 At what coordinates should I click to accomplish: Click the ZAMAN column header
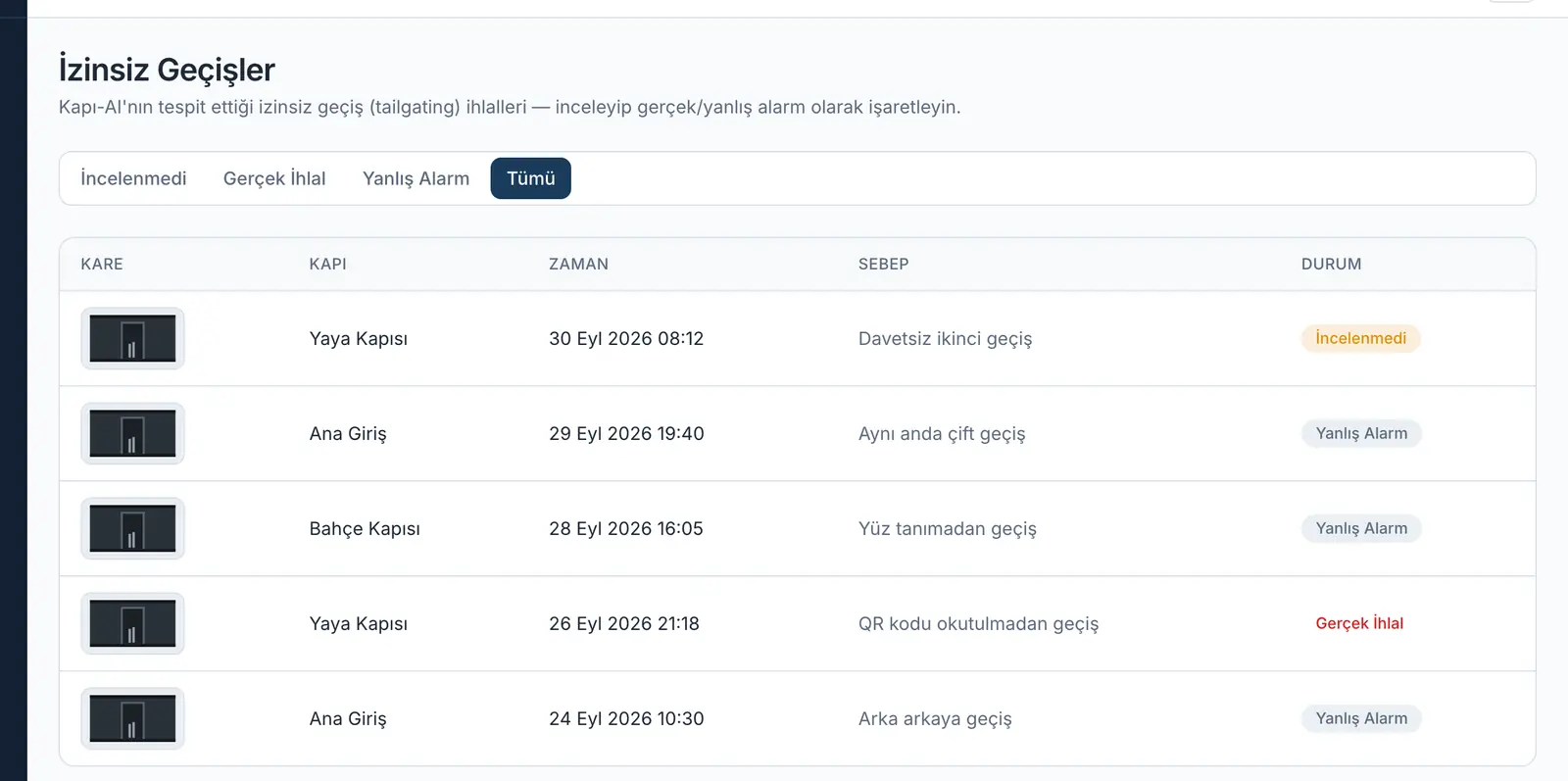578,264
